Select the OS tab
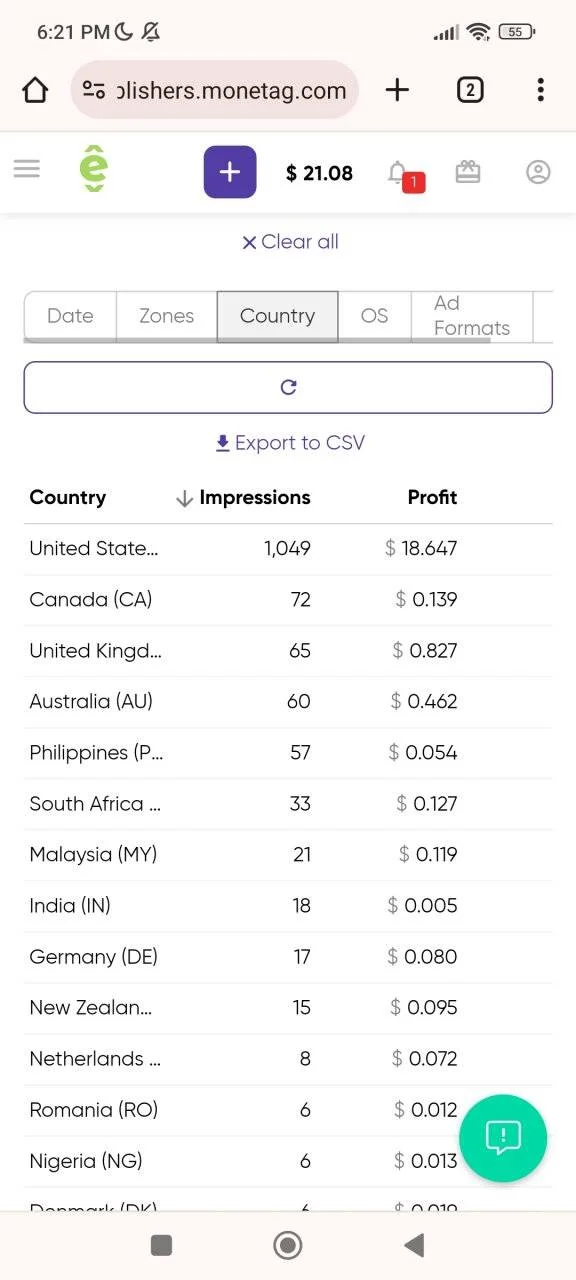The width and height of the screenshot is (576, 1280). coord(374,316)
